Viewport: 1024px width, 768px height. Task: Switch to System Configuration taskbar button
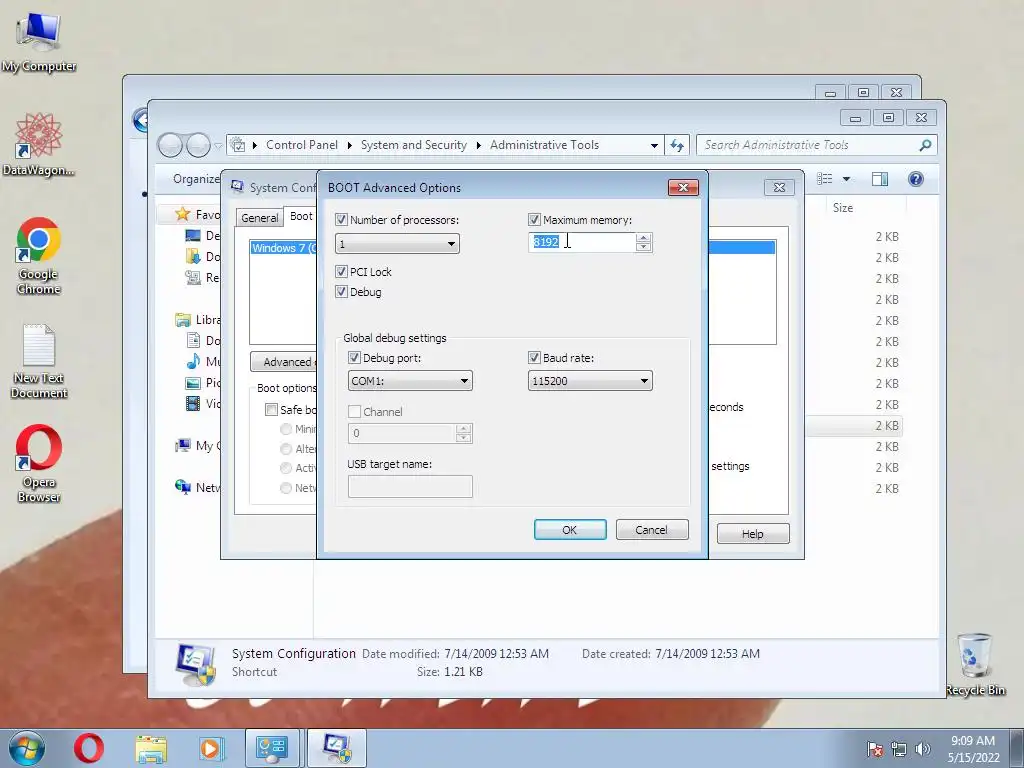click(336, 748)
